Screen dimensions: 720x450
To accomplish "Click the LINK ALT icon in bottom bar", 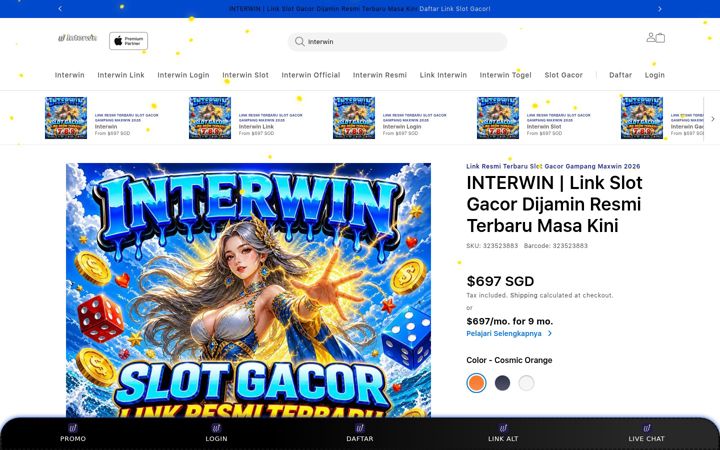I will [x=503, y=428].
